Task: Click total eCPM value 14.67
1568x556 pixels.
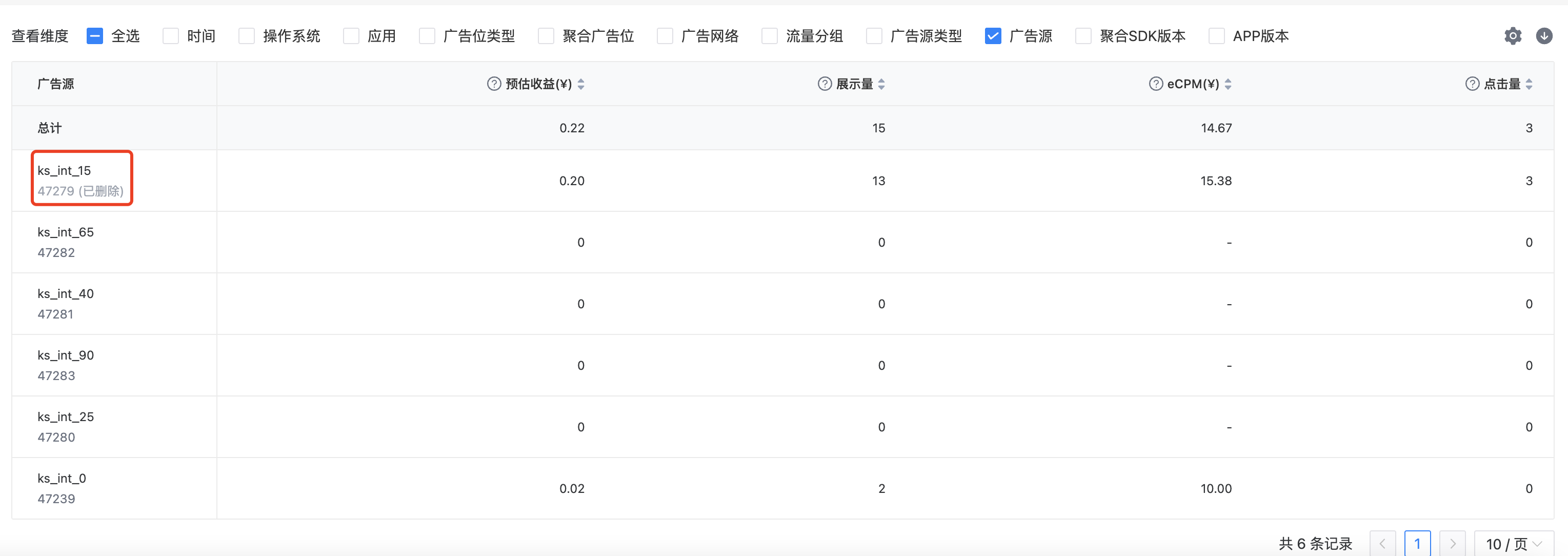Action: (x=1216, y=128)
